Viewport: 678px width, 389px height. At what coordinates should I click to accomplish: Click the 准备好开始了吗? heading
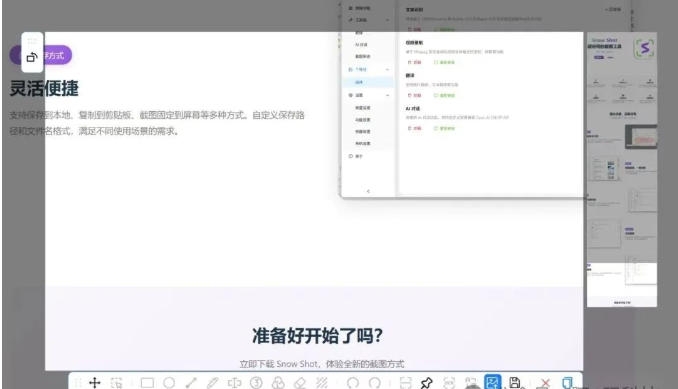(x=317, y=336)
